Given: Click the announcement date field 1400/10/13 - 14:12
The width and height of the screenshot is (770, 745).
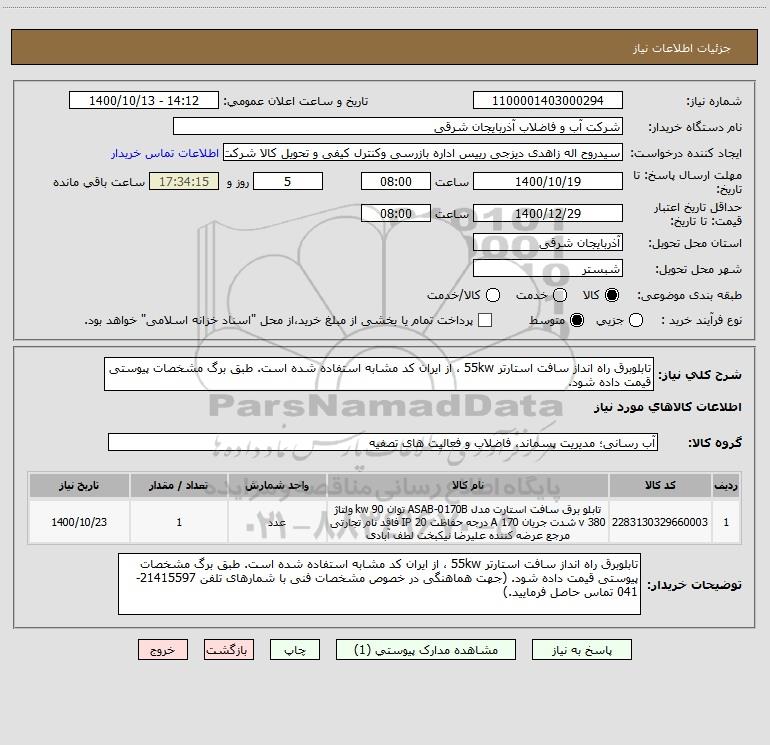Looking at the screenshot, I should click(x=144, y=101).
